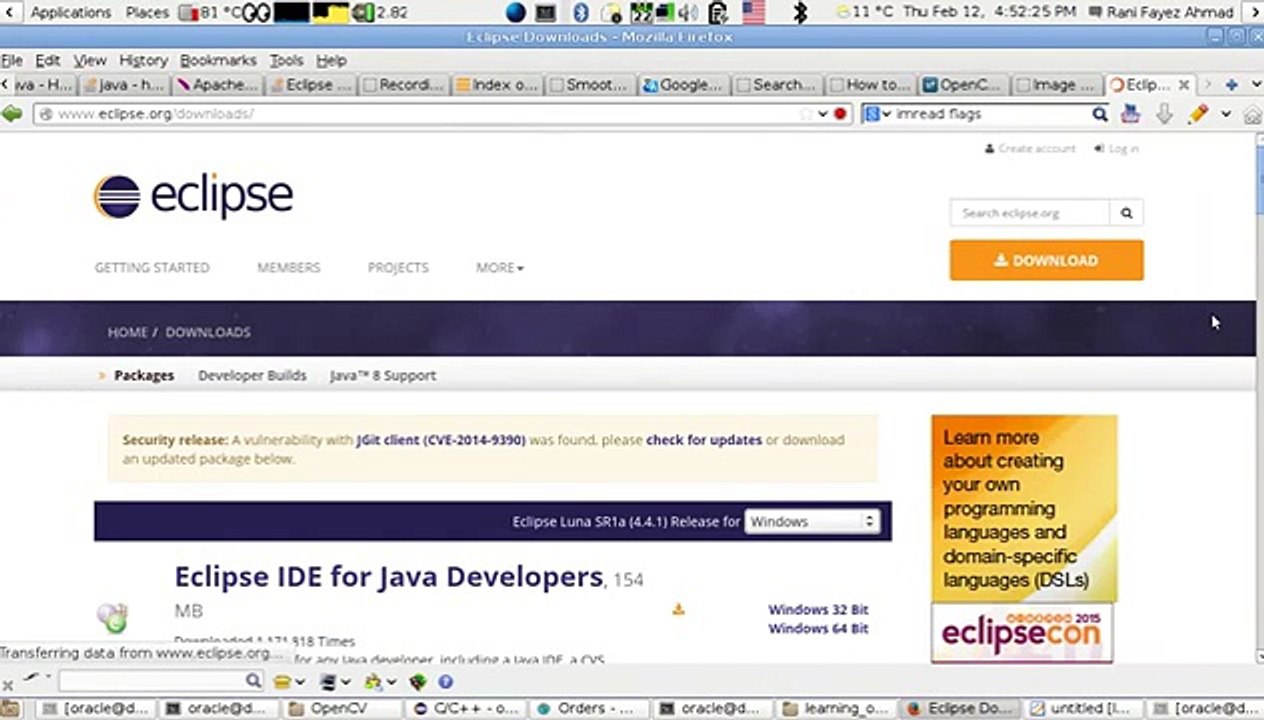1264x720 pixels.
Task: Click the orange DOWNLOAD button
Action: point(1046,260)
